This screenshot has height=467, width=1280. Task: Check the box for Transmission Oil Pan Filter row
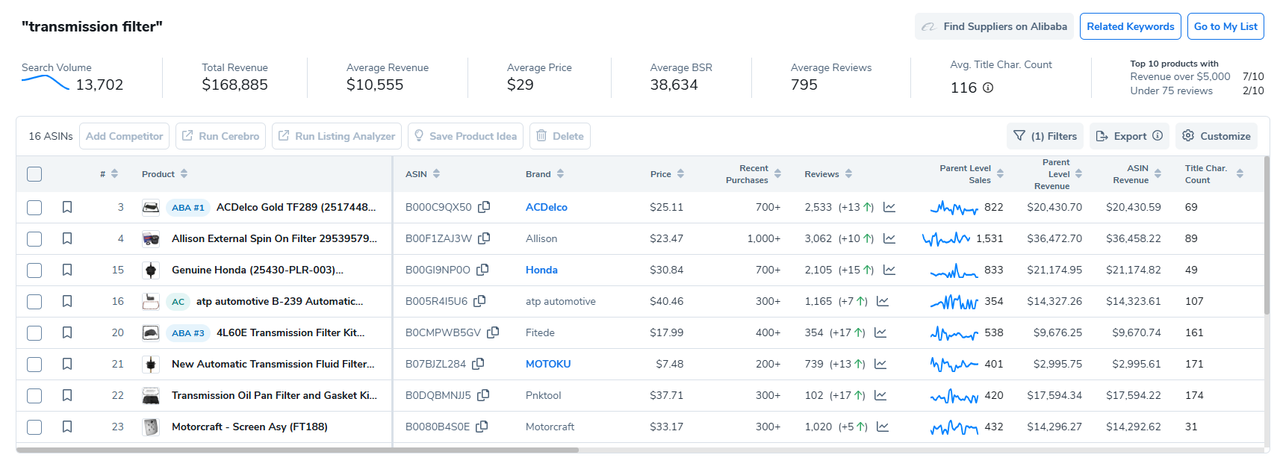(x=35, y=395)
